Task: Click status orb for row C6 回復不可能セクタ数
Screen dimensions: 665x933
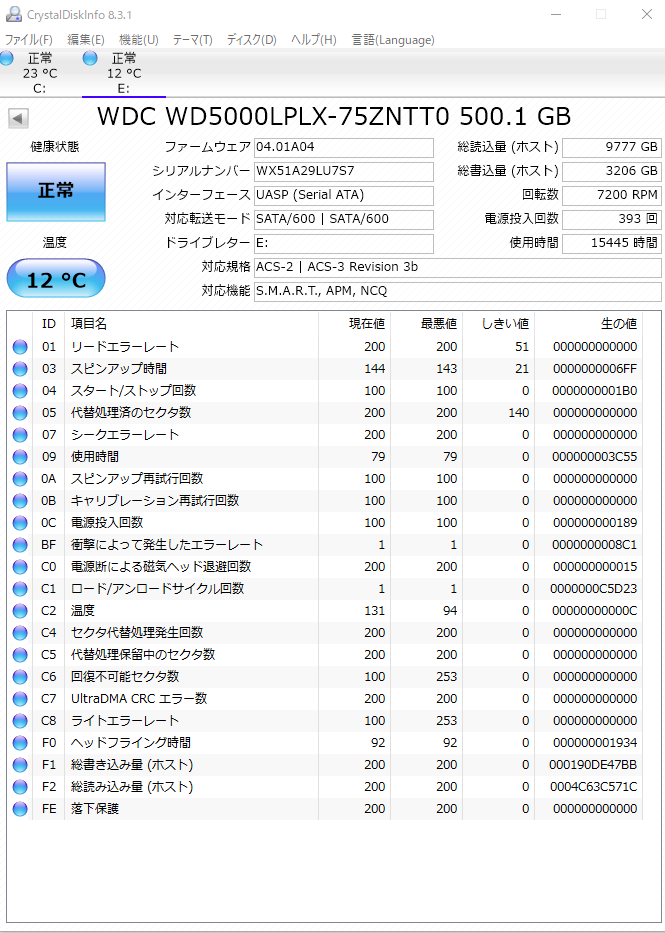Action: tap(20, 677)
